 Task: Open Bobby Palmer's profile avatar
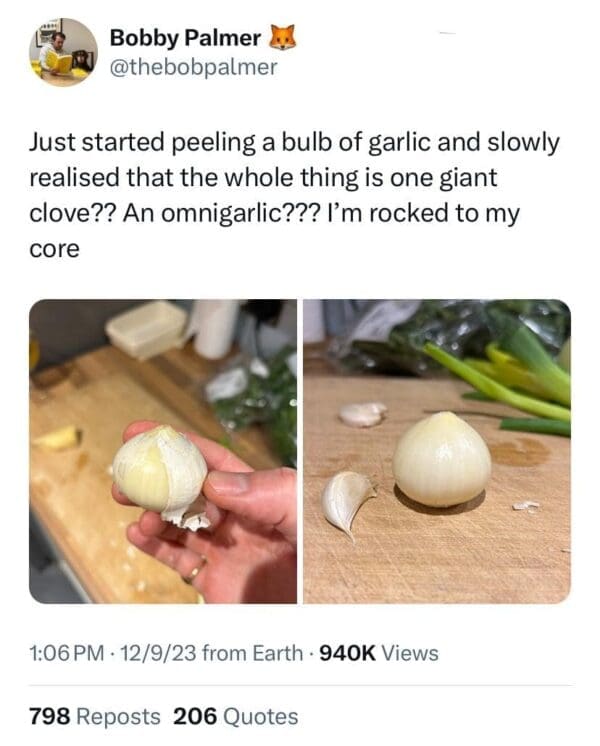pos(63,52)
